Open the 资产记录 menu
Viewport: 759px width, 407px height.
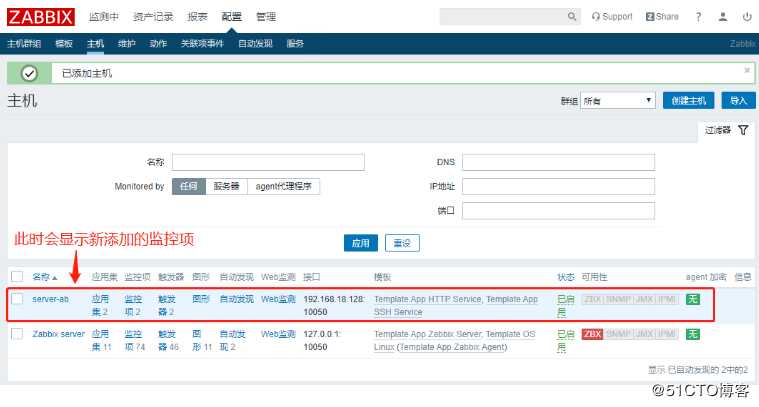coord(153,17)
